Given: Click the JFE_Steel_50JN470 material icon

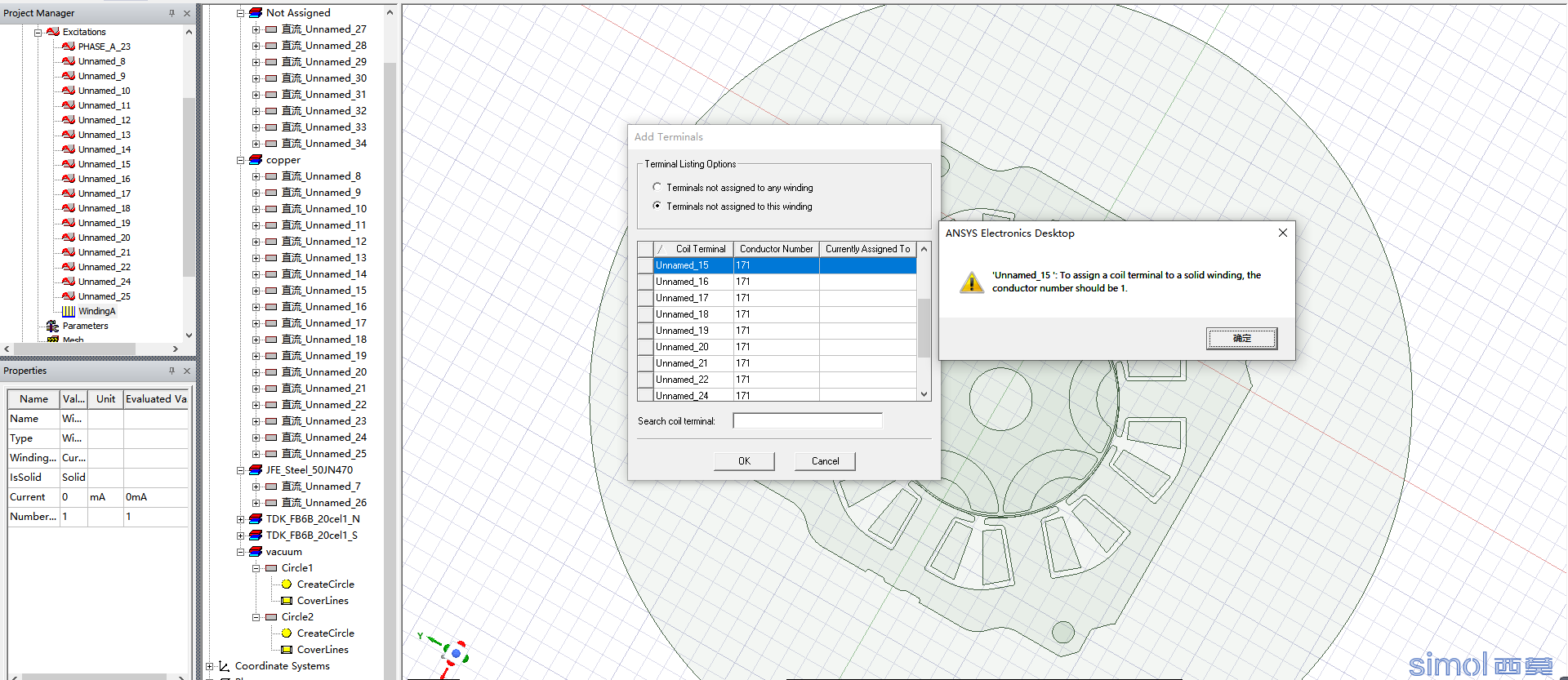Looking at the screenshot, I should click(256, 470).
